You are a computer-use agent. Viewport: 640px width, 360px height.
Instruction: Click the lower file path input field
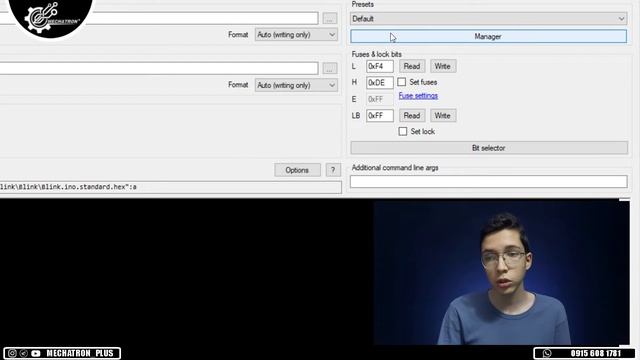coord(159,68)
